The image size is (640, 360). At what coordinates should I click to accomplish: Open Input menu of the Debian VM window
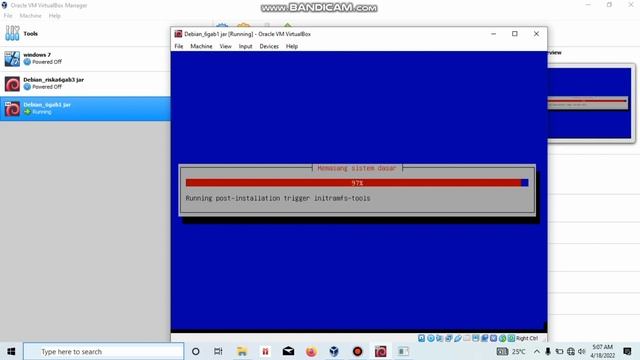point(245,46)
